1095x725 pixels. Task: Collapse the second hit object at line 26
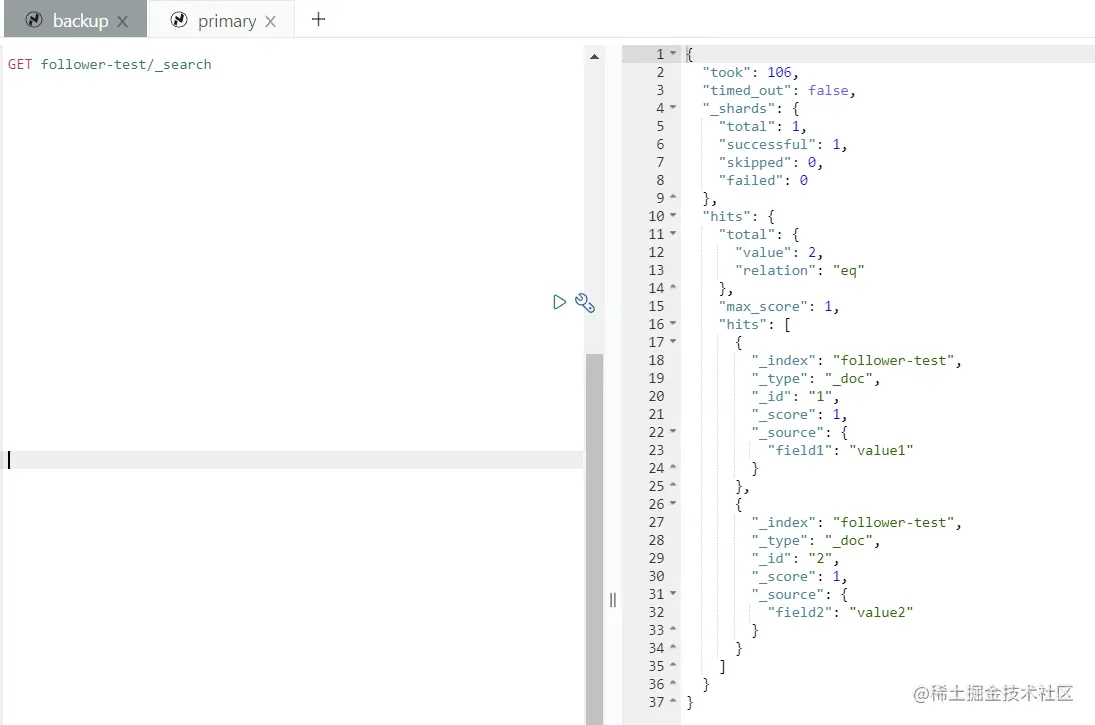point(673,504)
